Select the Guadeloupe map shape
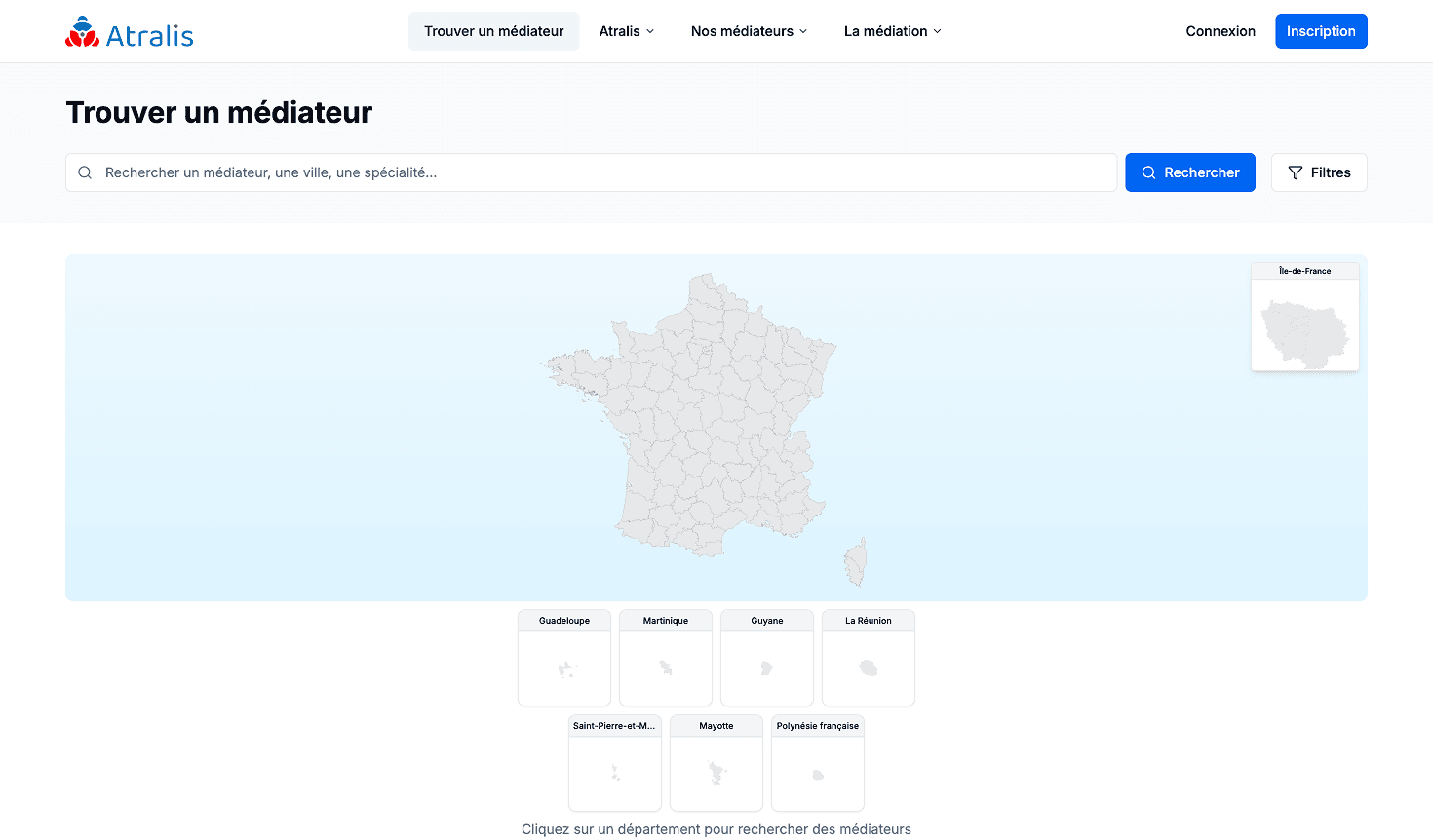This screenshot has height=840, width=1433. pyautogui.click(x=565, y=669)
